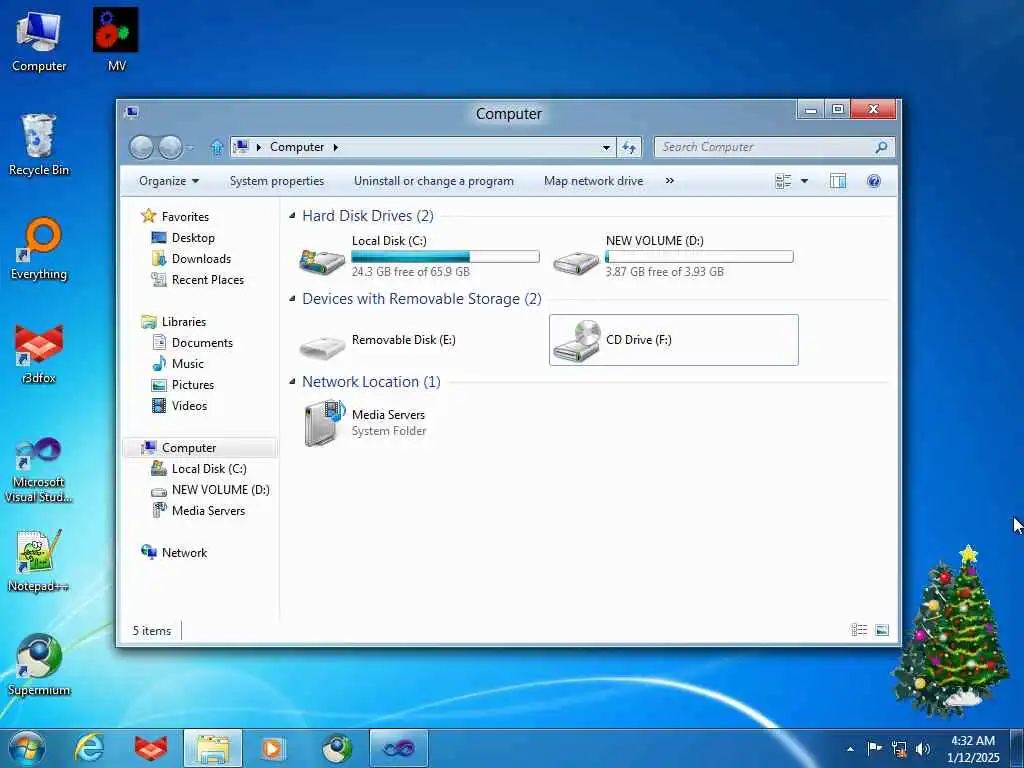1024x768 pixels.
Task: Open Videos library
Action: coord(189,406)
